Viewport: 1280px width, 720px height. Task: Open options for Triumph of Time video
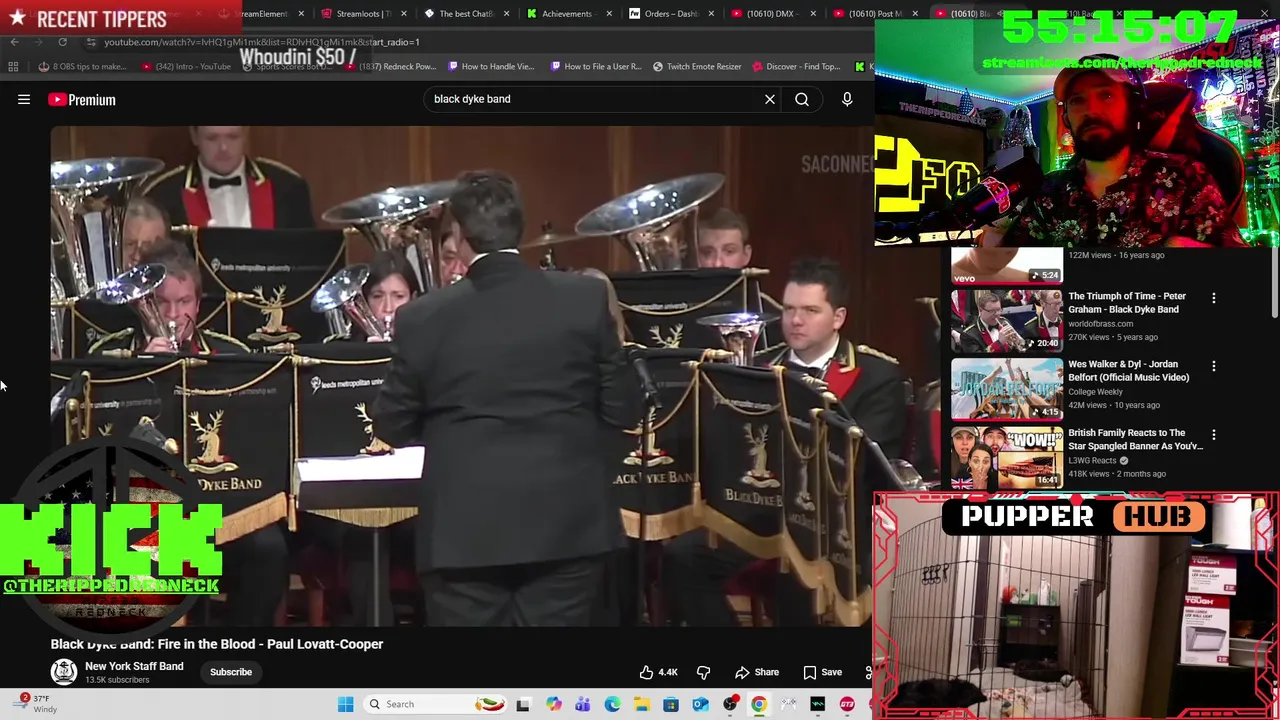coord(1214,298)
